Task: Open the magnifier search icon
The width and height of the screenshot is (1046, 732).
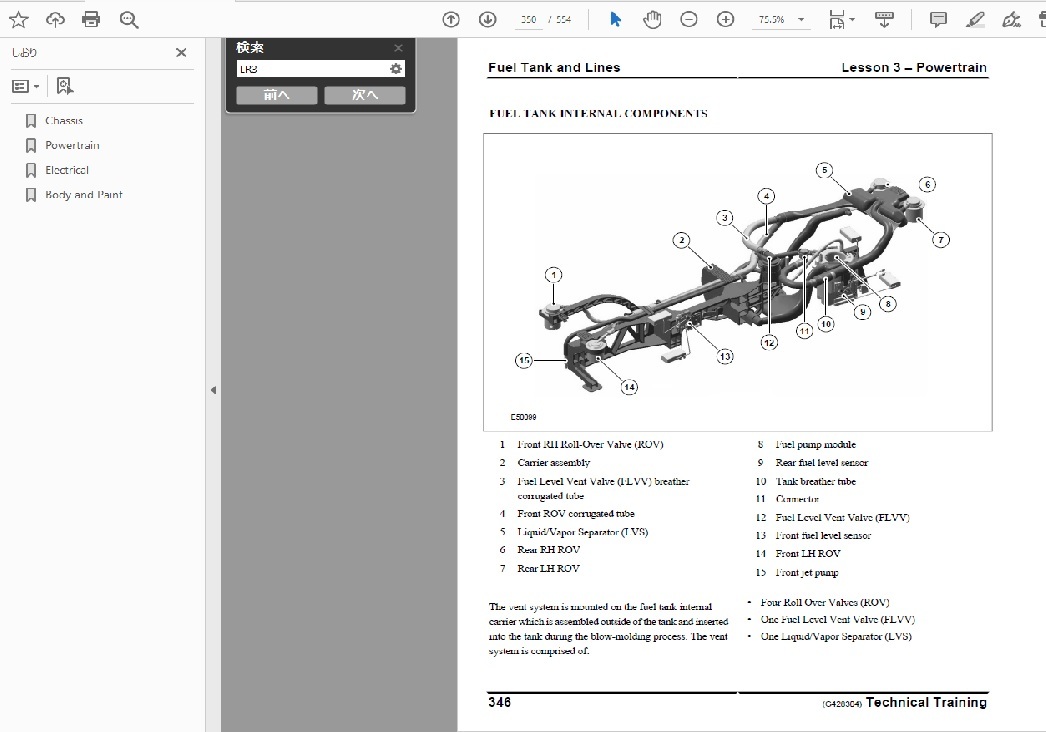Action: coord(129,20)
